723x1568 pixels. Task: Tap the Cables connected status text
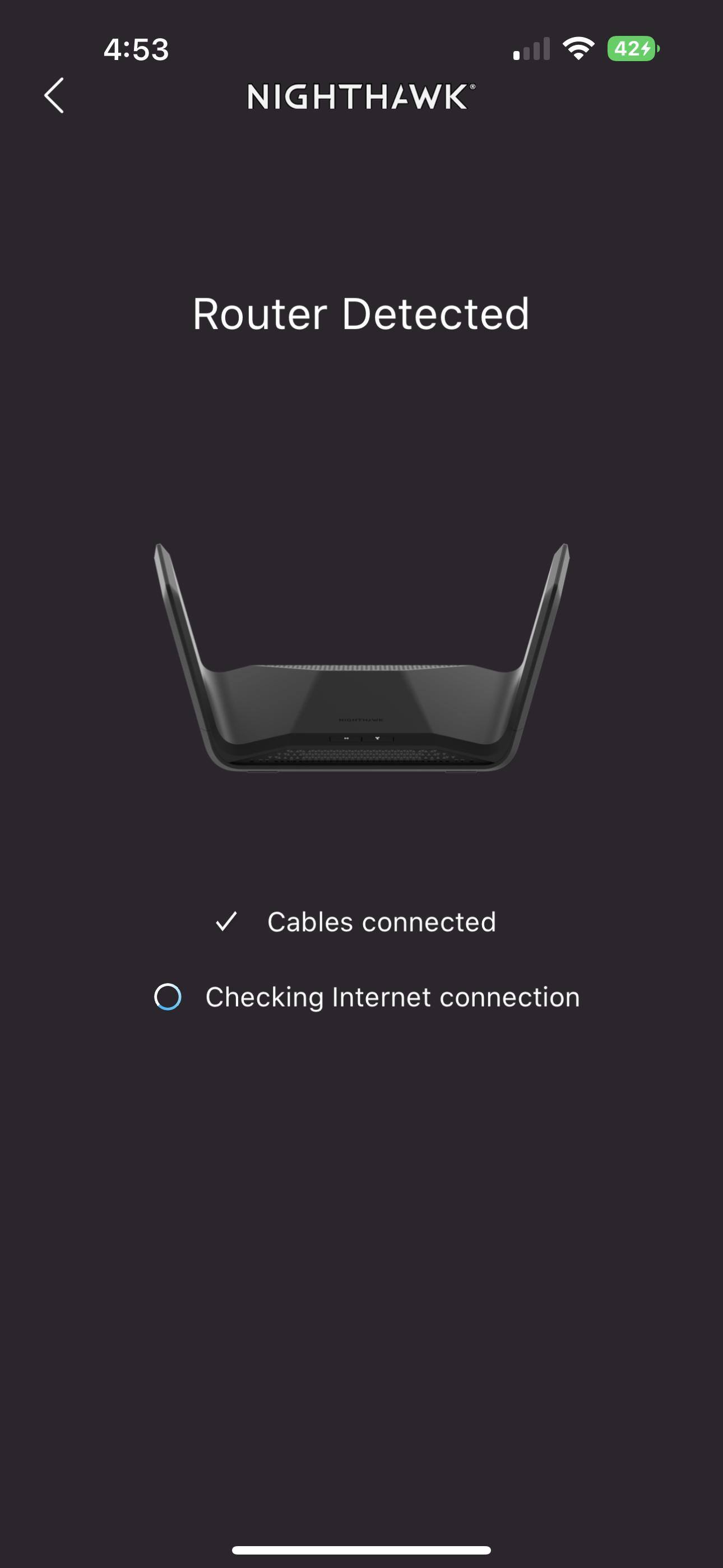click(382, 921)
